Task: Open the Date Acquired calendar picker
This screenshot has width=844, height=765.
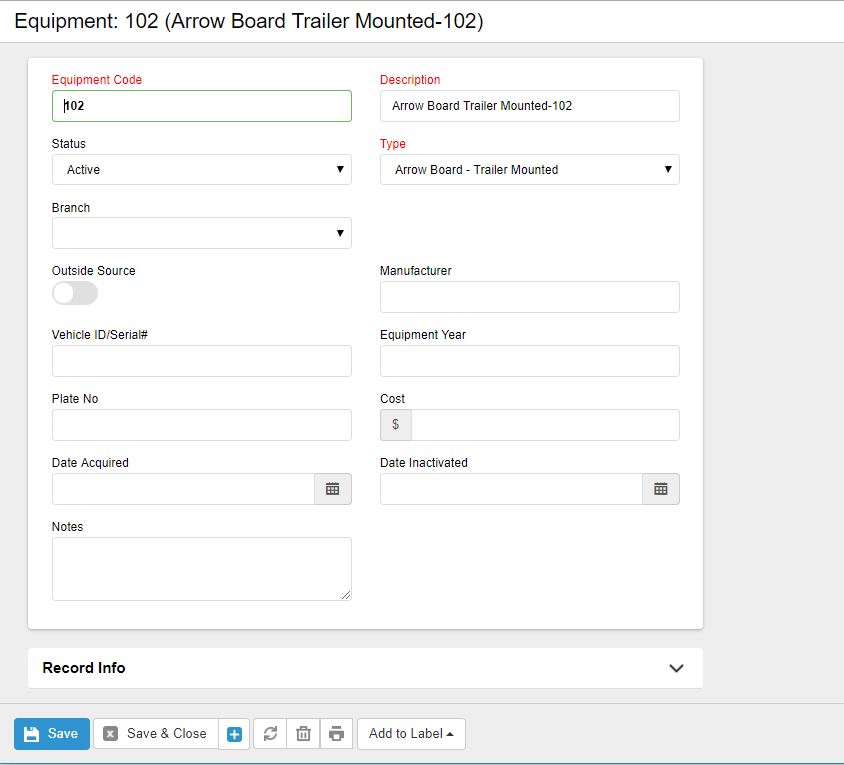Action: [333, 489]
